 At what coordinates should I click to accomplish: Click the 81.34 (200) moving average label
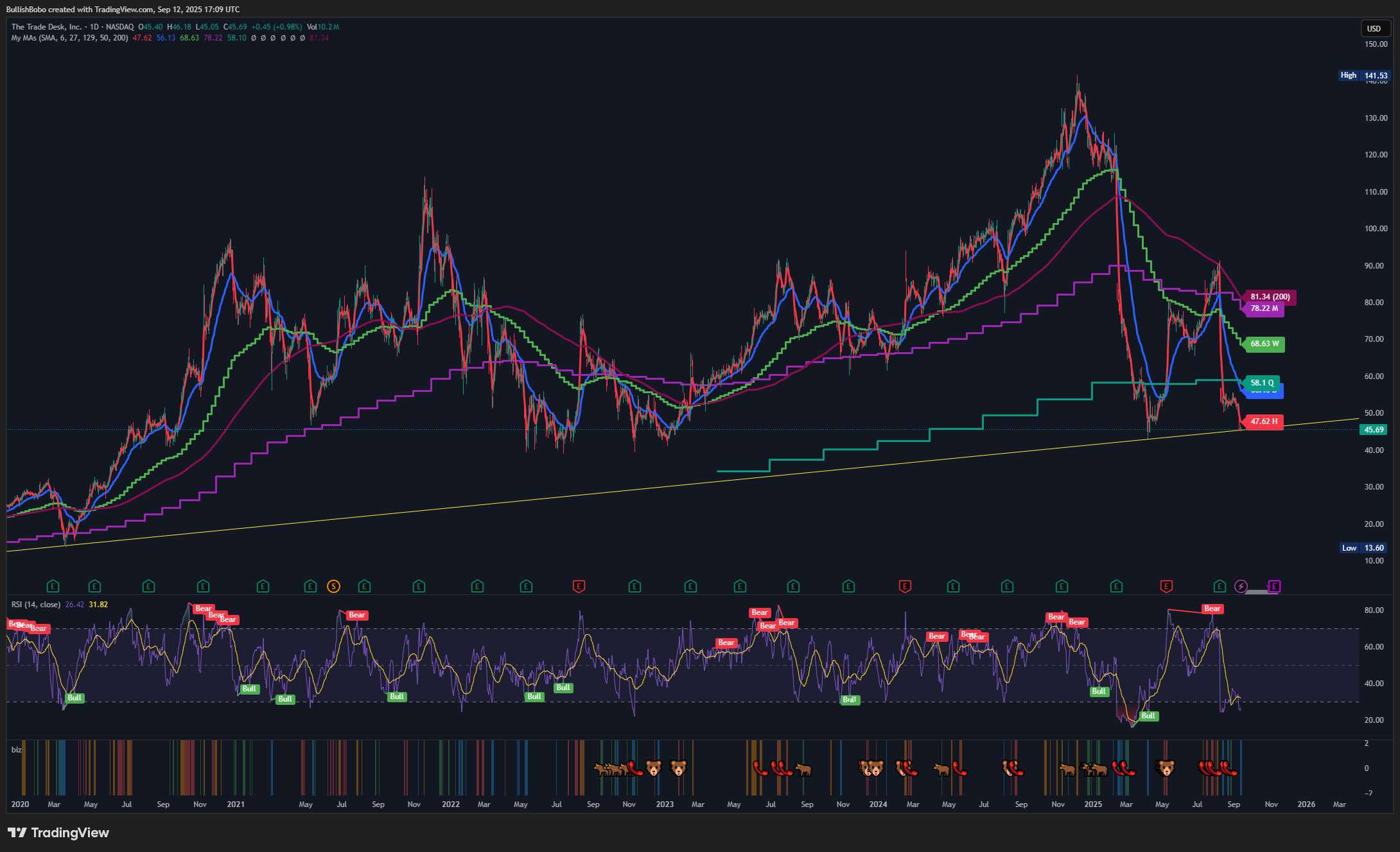(x=1270, y=297)
